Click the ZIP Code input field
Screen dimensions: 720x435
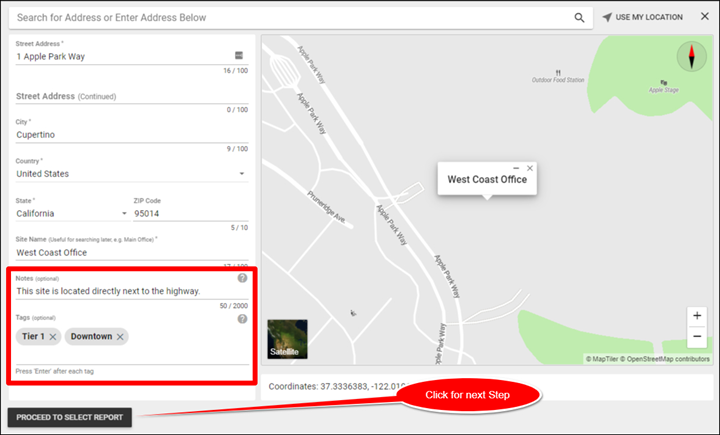190,213
